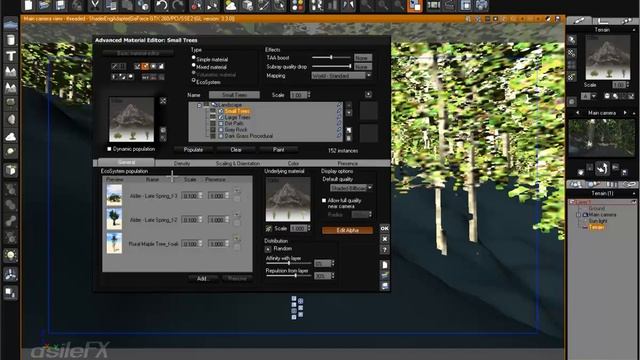Click the orange highlighted toolbar icon
This screenshot has width=640, height=360.
[414, 5]
